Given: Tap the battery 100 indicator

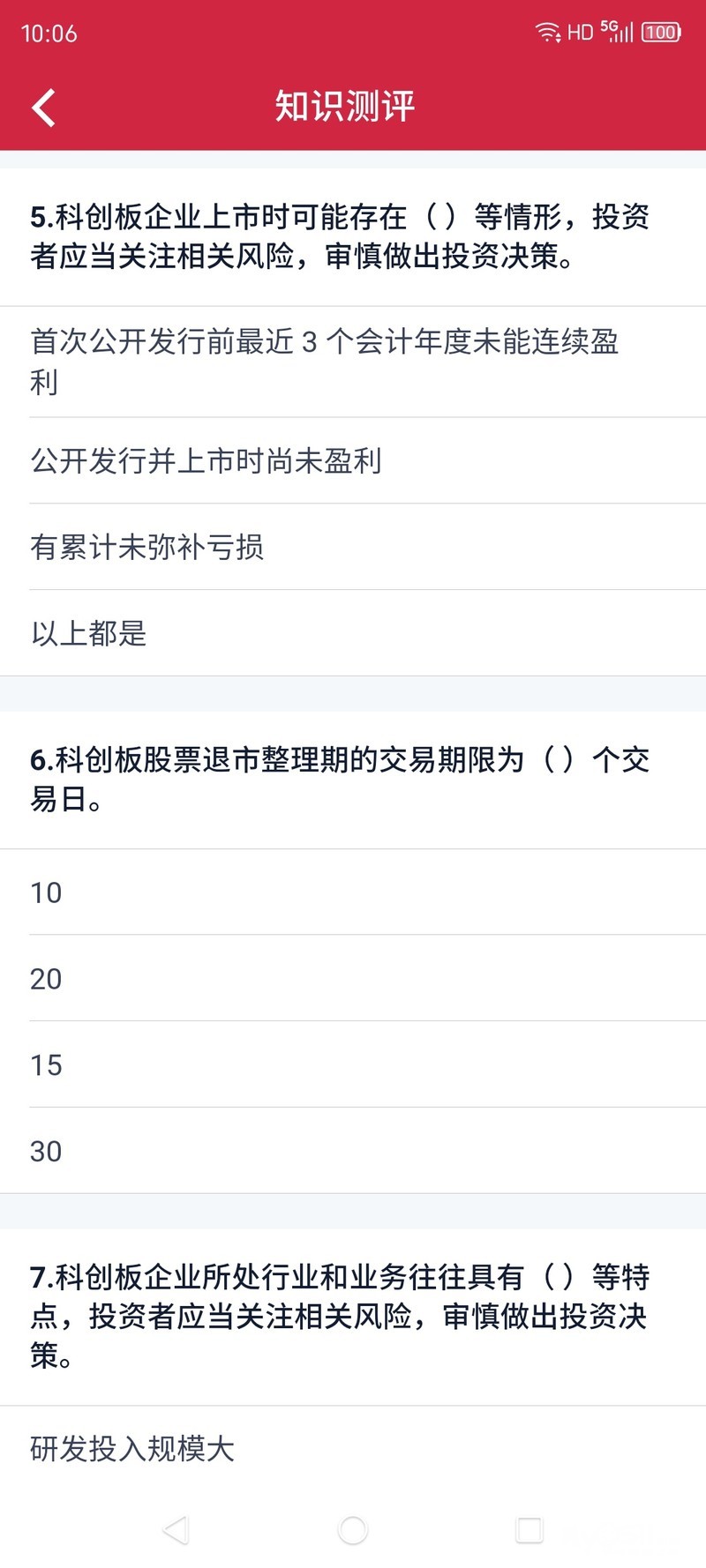Looking at the screenshot, I should [661, 33].
